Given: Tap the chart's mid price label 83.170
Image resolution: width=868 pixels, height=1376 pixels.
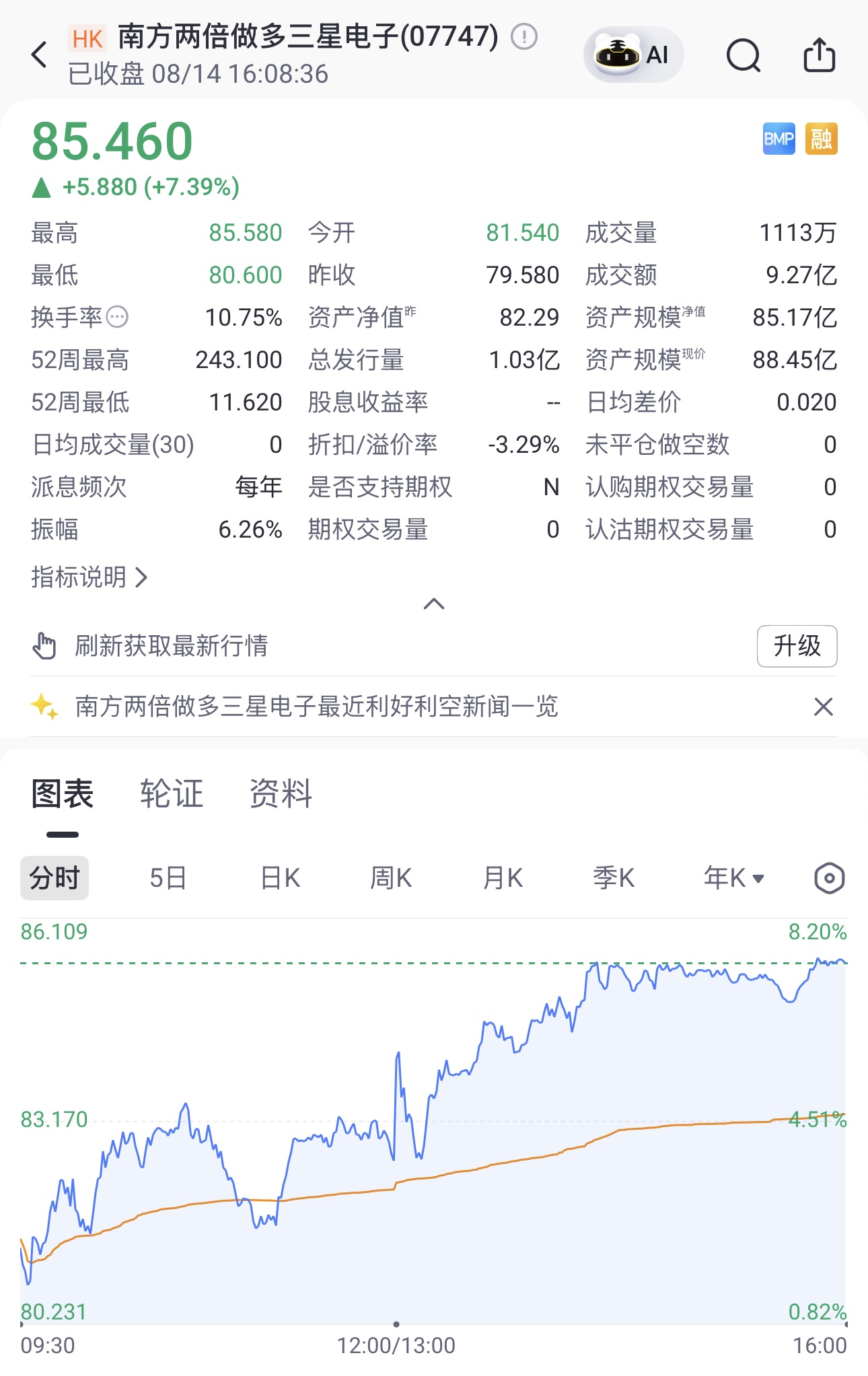Looking at the screenshot, I should (55, 1120).
